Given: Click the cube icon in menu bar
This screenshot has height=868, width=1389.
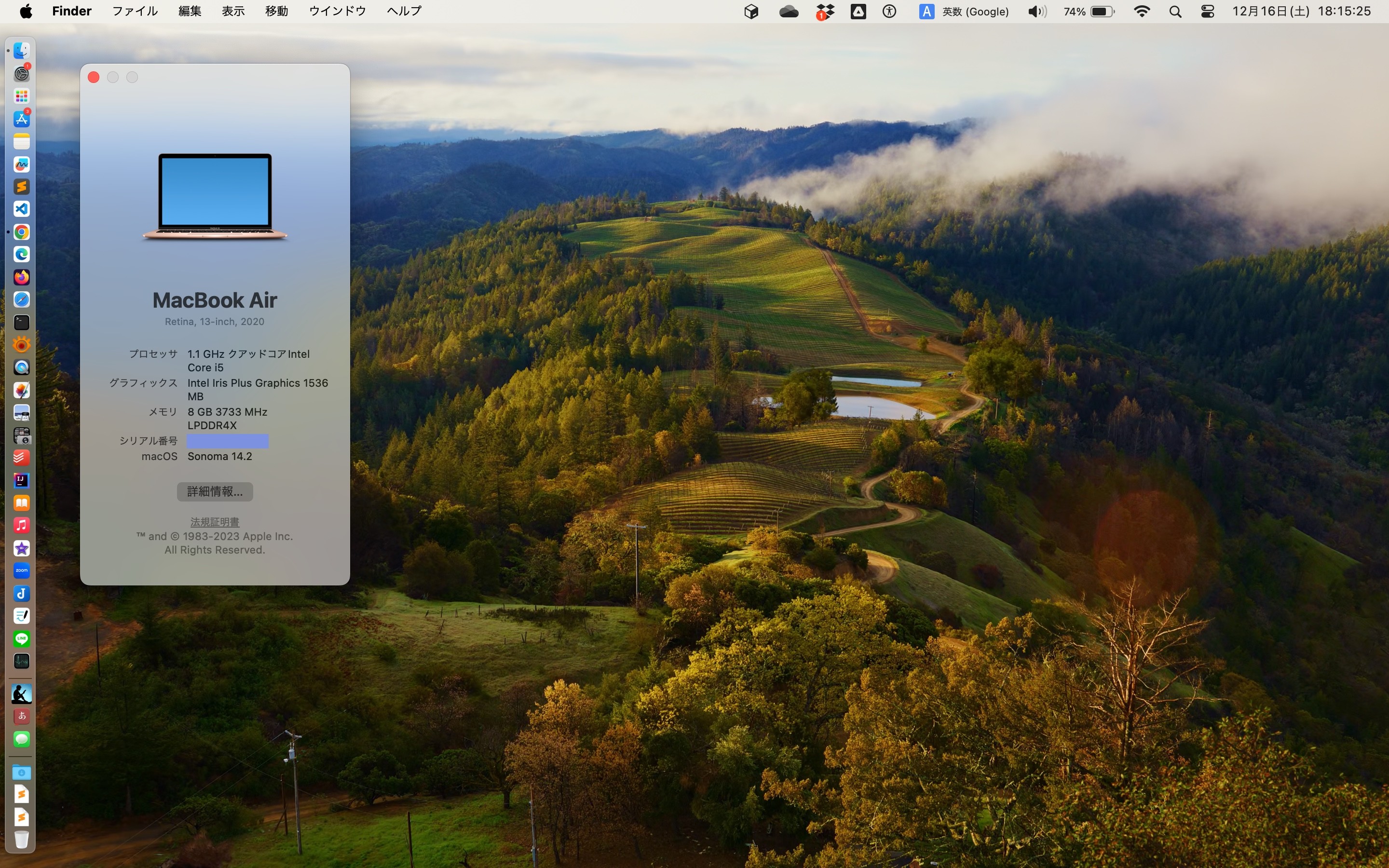Looking at the screenshot, I should click(x=751, y=12).
